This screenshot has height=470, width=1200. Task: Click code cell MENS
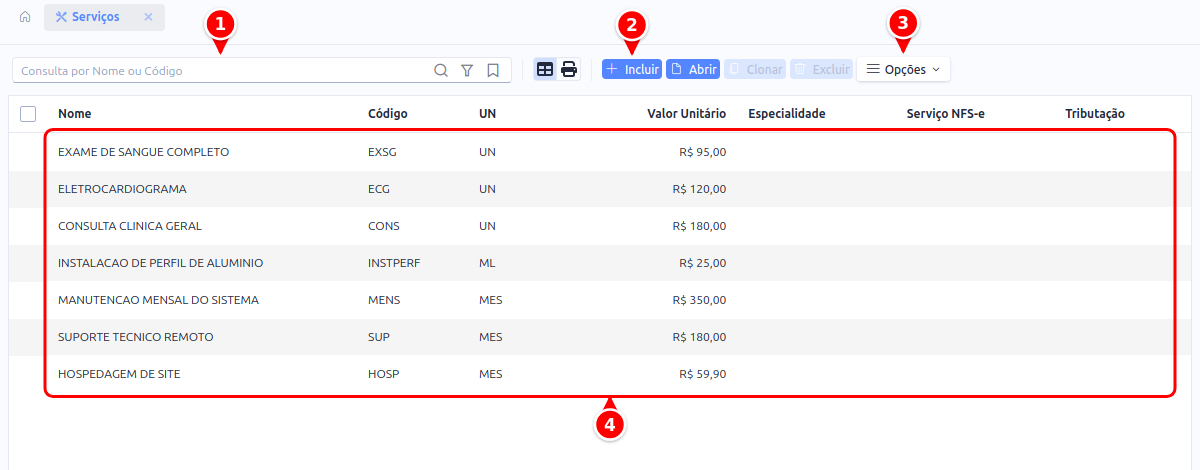[384, 300]
